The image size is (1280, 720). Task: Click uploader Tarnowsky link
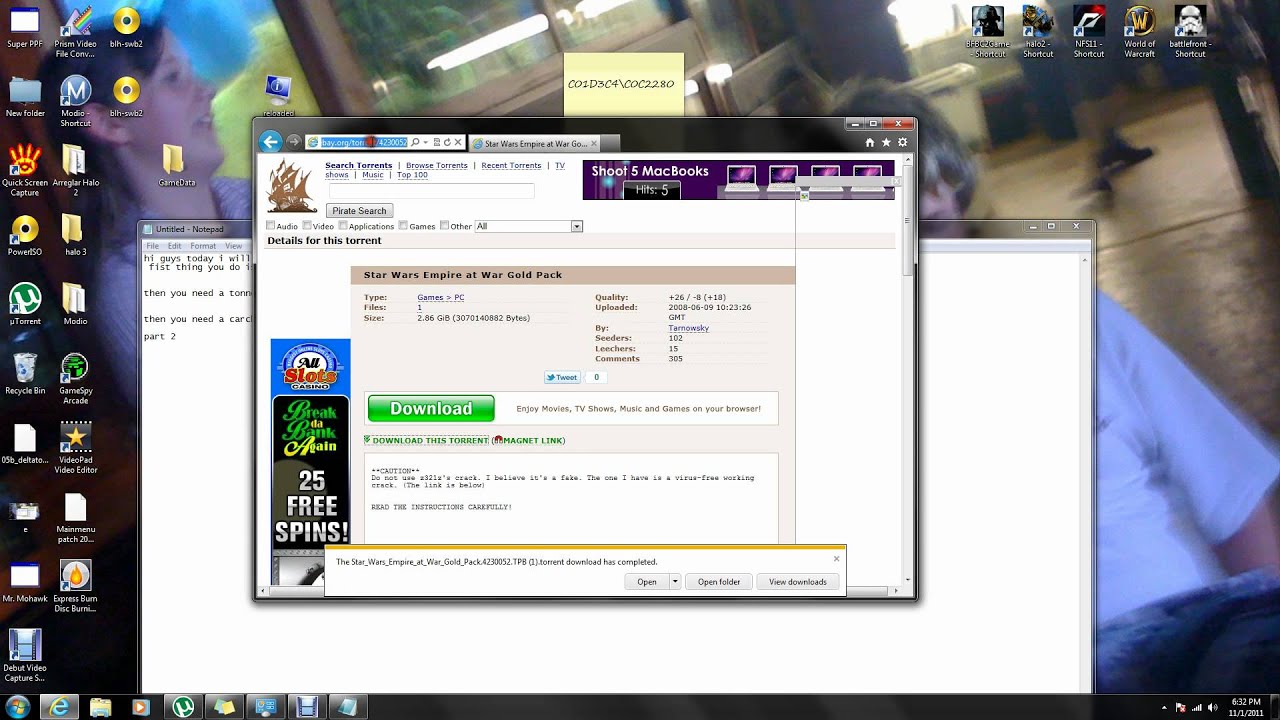tap(688, 328)
